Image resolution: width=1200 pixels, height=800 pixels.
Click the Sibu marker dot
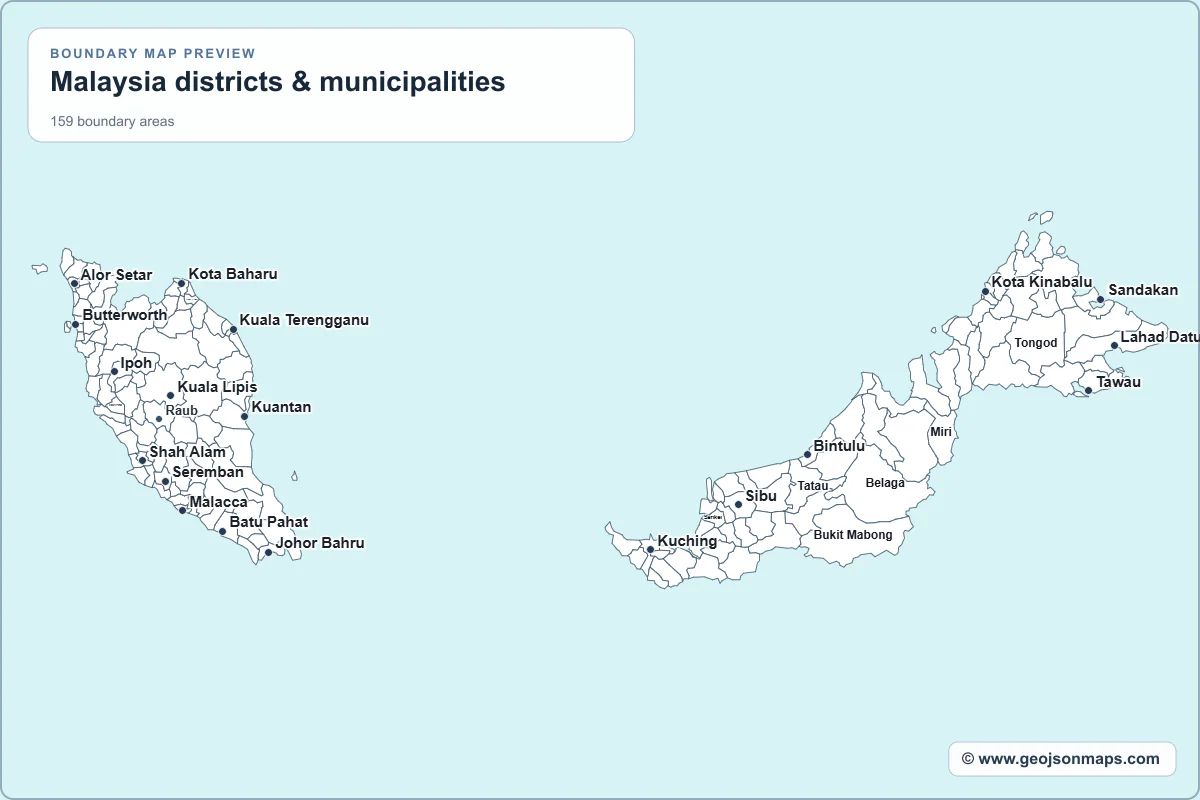tap(738, 504)
